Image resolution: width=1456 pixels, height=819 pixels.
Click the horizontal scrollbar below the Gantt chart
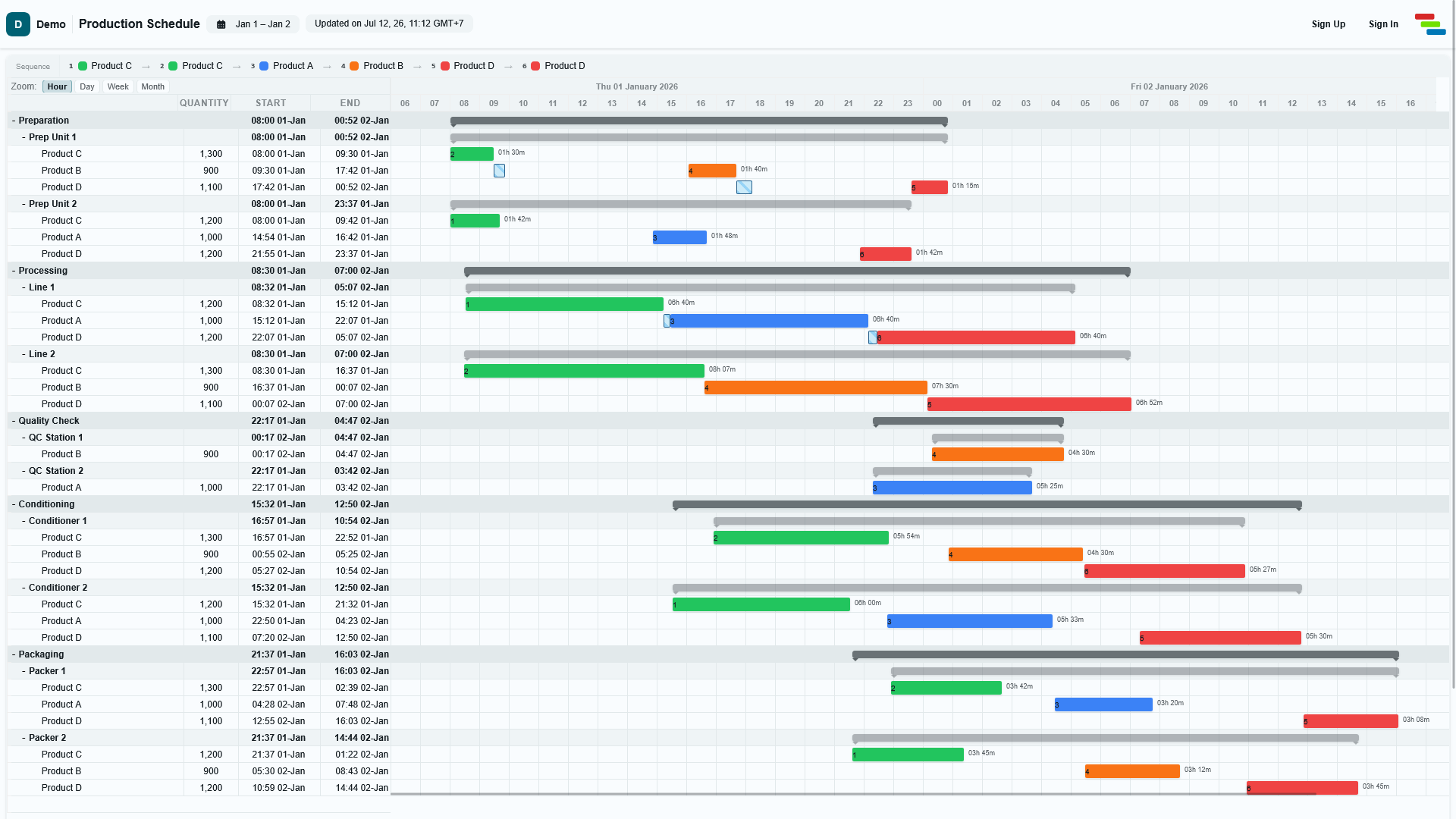pyautogui.click(x=853, y=794)
